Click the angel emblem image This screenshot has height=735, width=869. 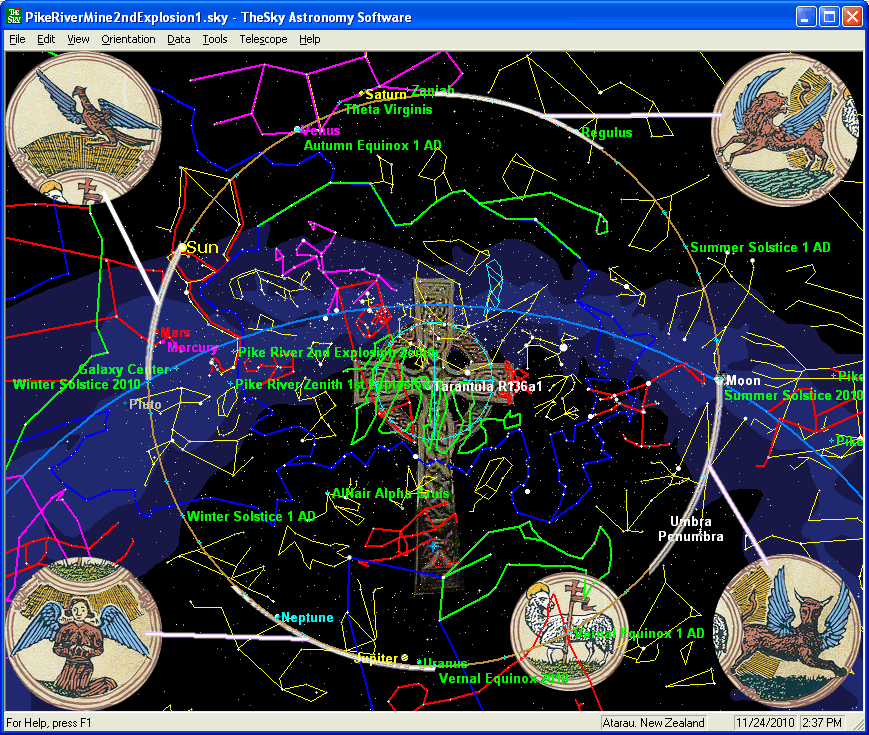(x=70, y=633)
